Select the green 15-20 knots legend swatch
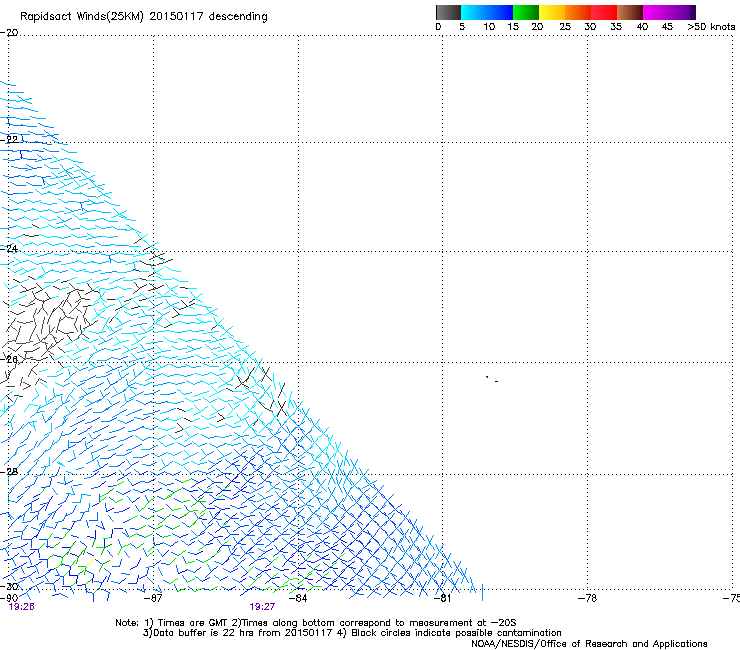Viewport: 740px width, 650px height. [x=526, y=12]
